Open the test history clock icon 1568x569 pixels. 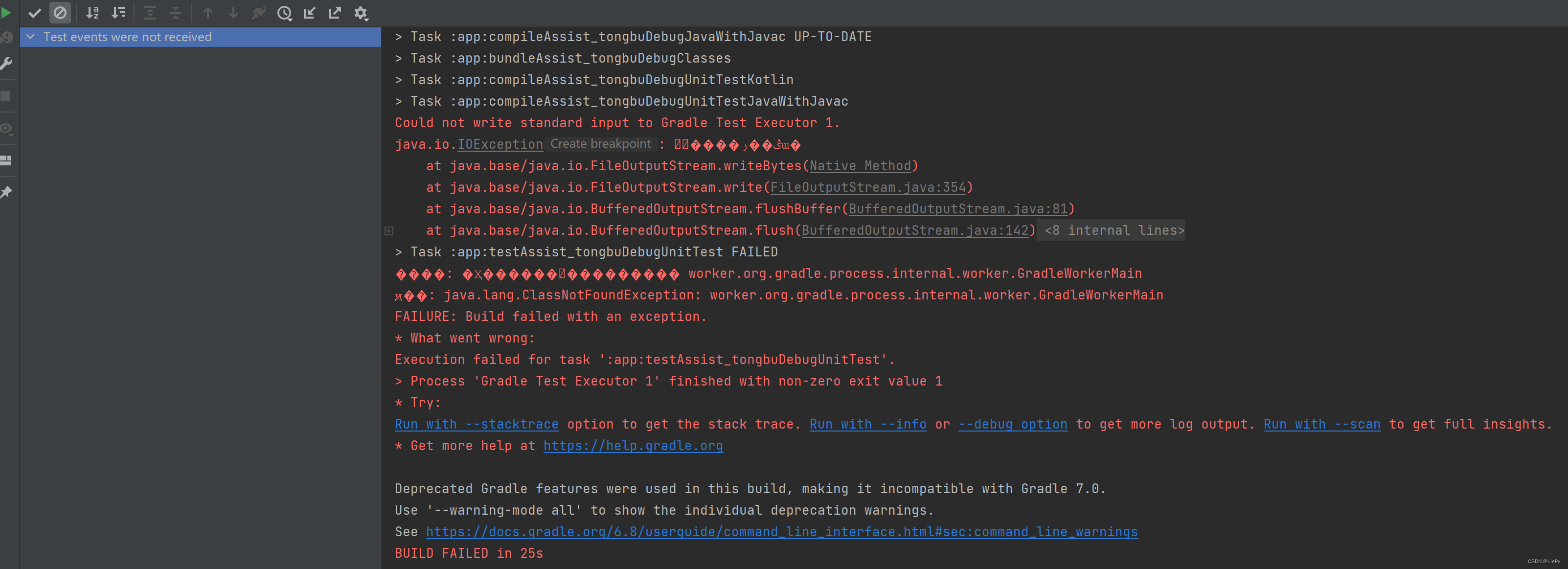(x=284, y=12)
